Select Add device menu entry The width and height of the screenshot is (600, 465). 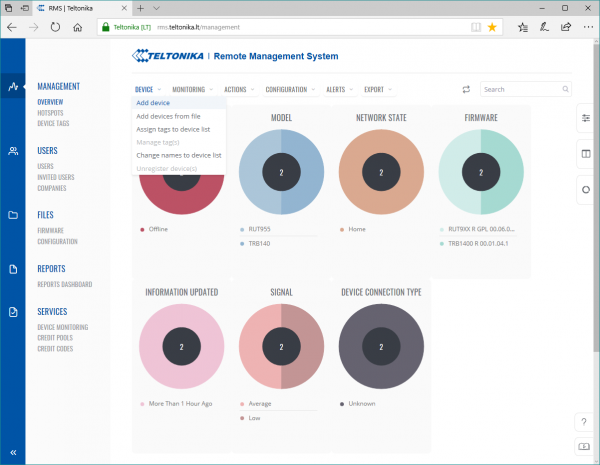[179, 103]
